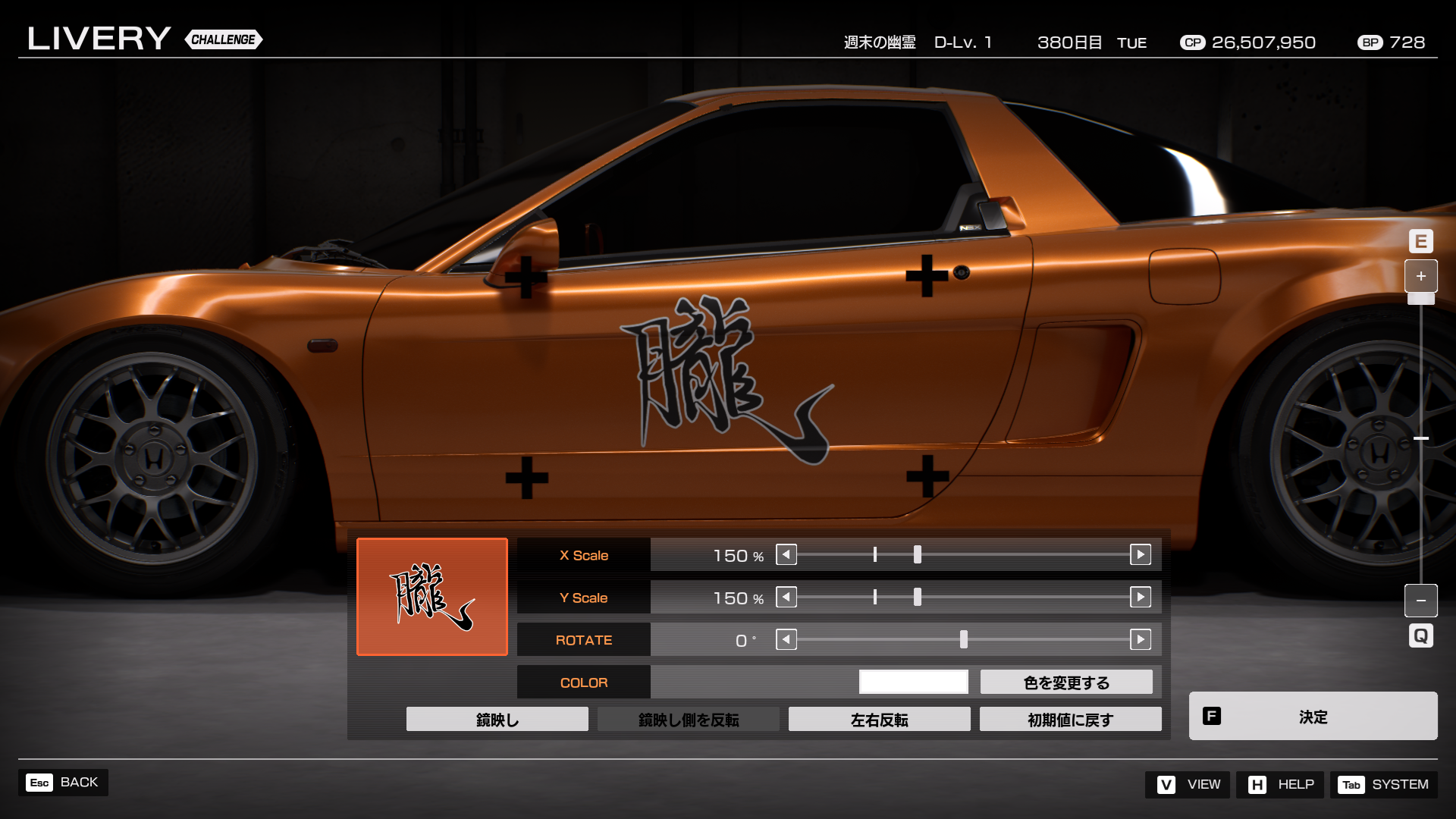Rotate decal right with arrow button

click(1140, 640)
